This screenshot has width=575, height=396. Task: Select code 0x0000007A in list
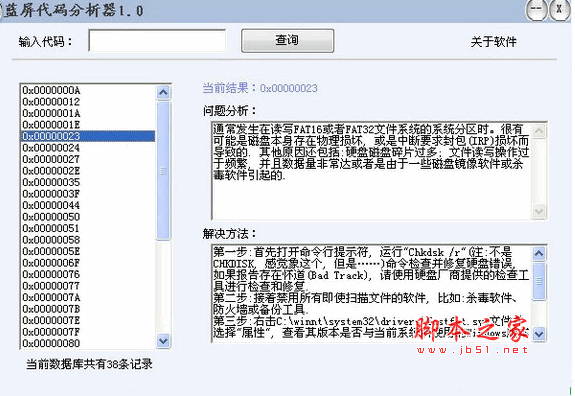(88, 297)
